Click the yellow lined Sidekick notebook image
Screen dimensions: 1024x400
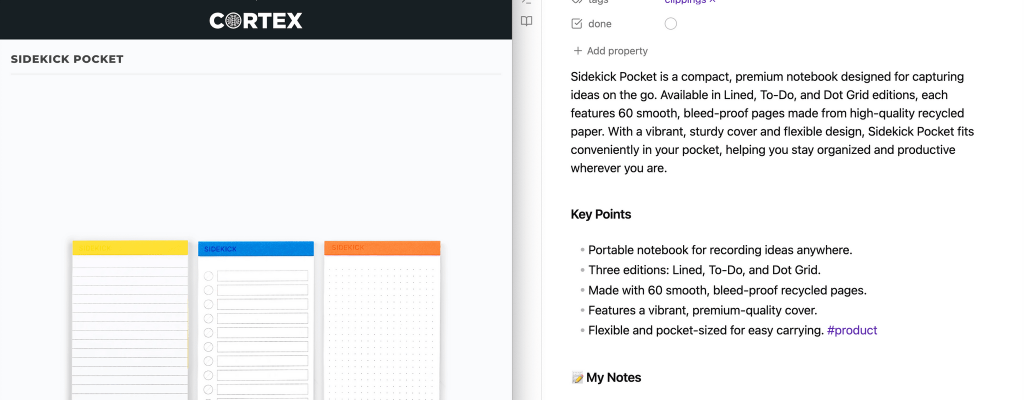point(130,320)
